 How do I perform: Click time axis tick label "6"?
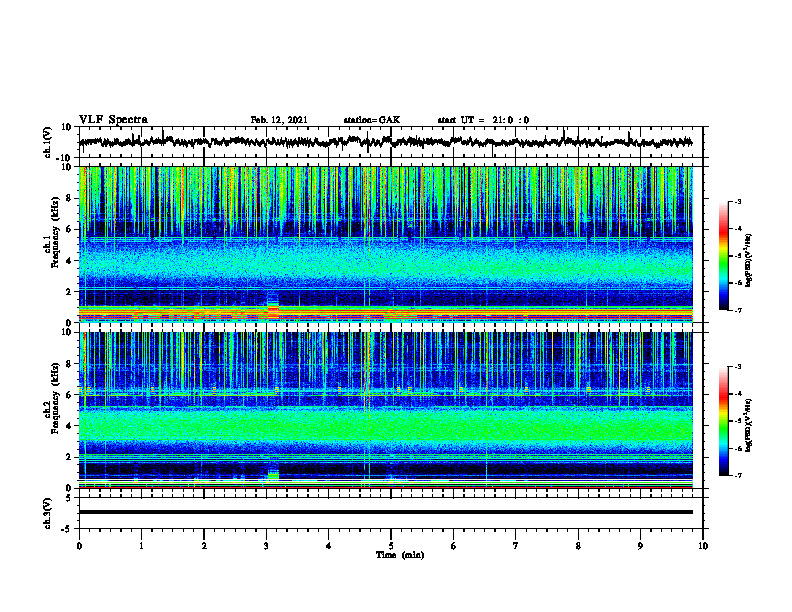(454, 546)
